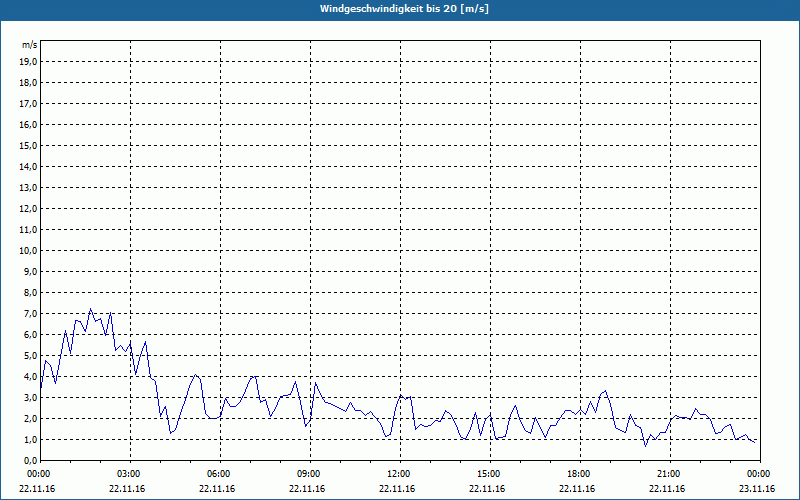This screenshot has width=800, height=500.
Task: Select the 12:00 time axis label
Action: tap(400, 474)
